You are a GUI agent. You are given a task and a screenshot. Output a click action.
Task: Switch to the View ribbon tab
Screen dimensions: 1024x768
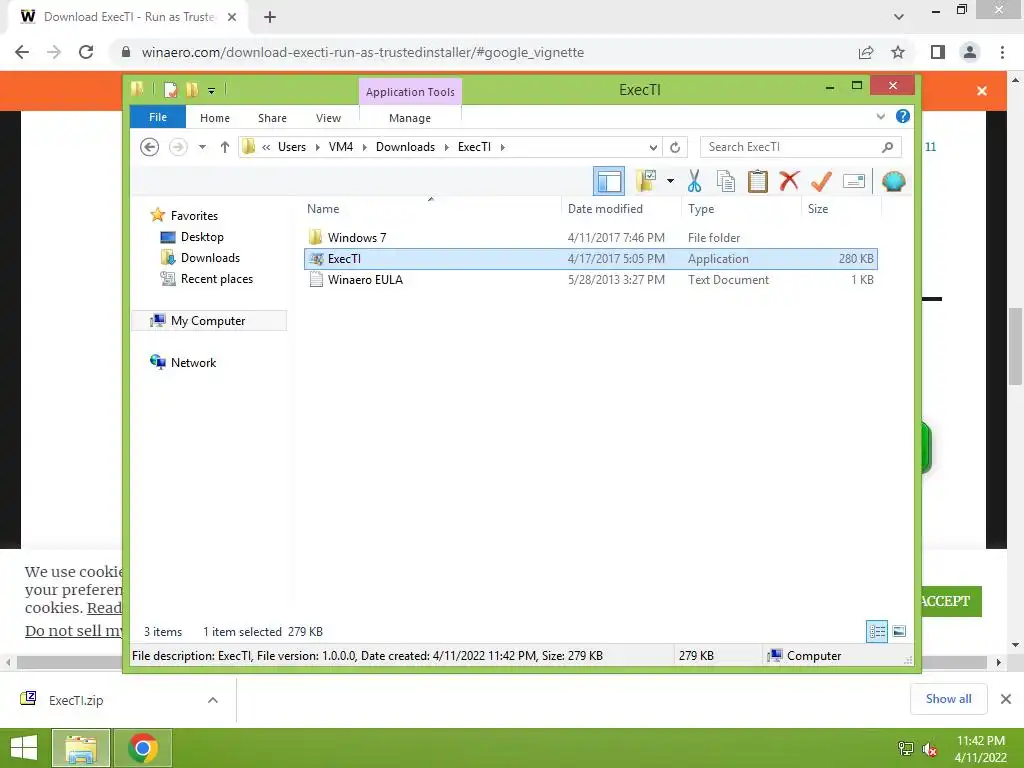(328, 118)
